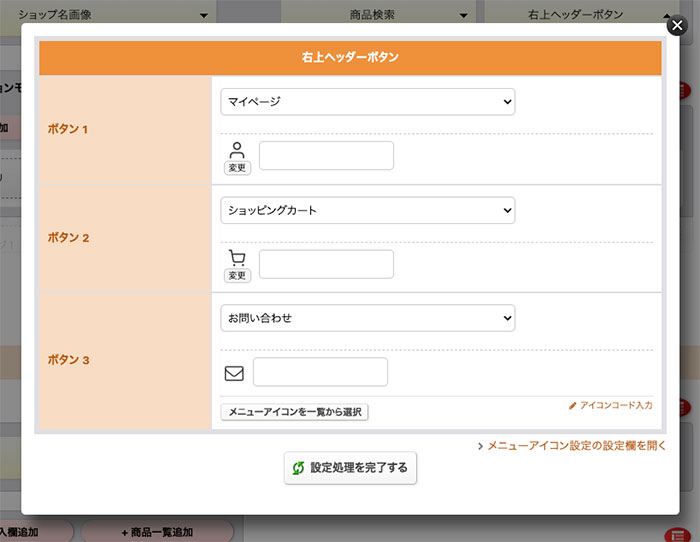Open the マイページ dropdown
The width and height of the screenshot is (700, 542).
coord(367,102)
